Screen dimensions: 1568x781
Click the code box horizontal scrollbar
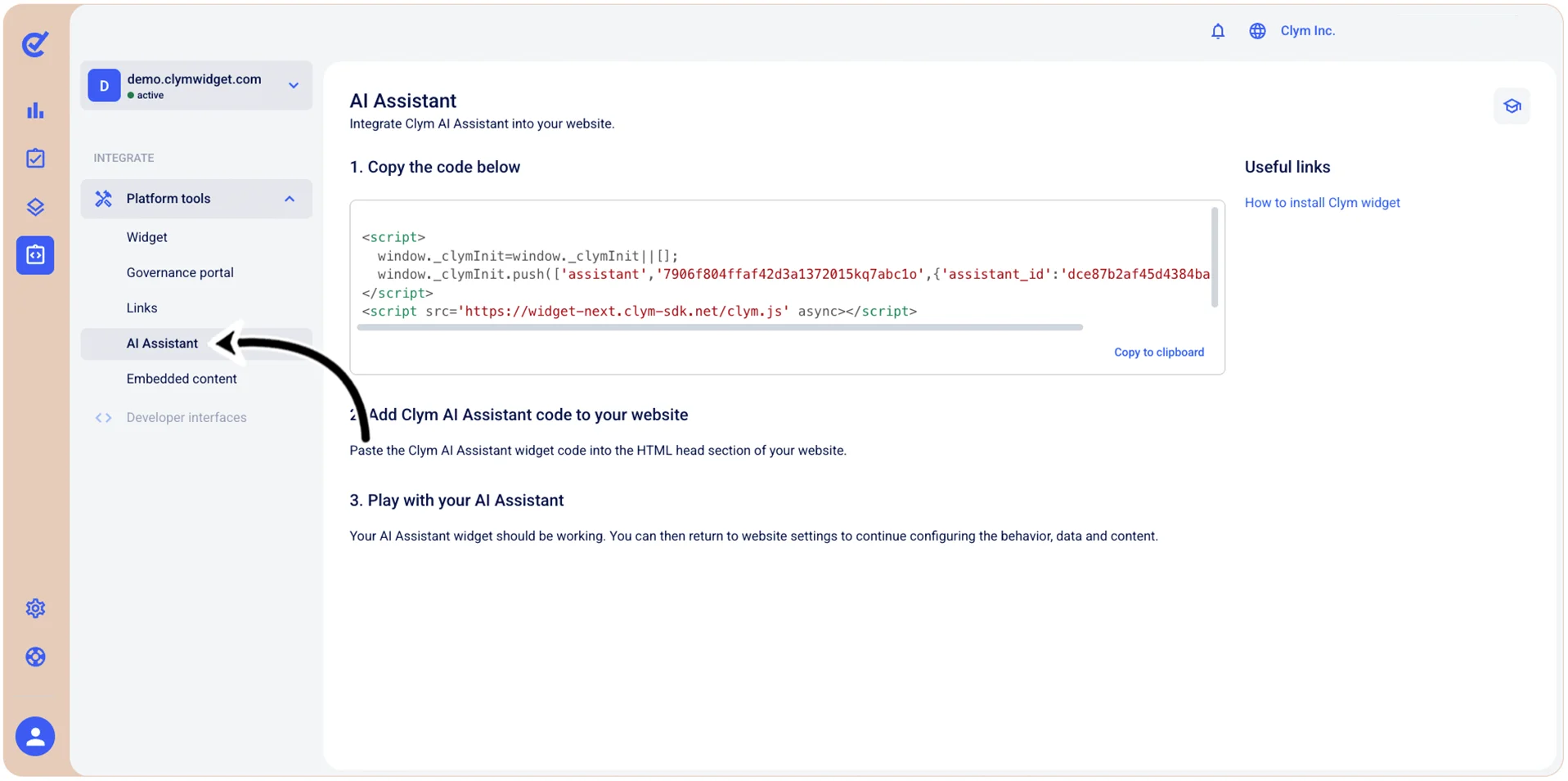pos(720,327)
